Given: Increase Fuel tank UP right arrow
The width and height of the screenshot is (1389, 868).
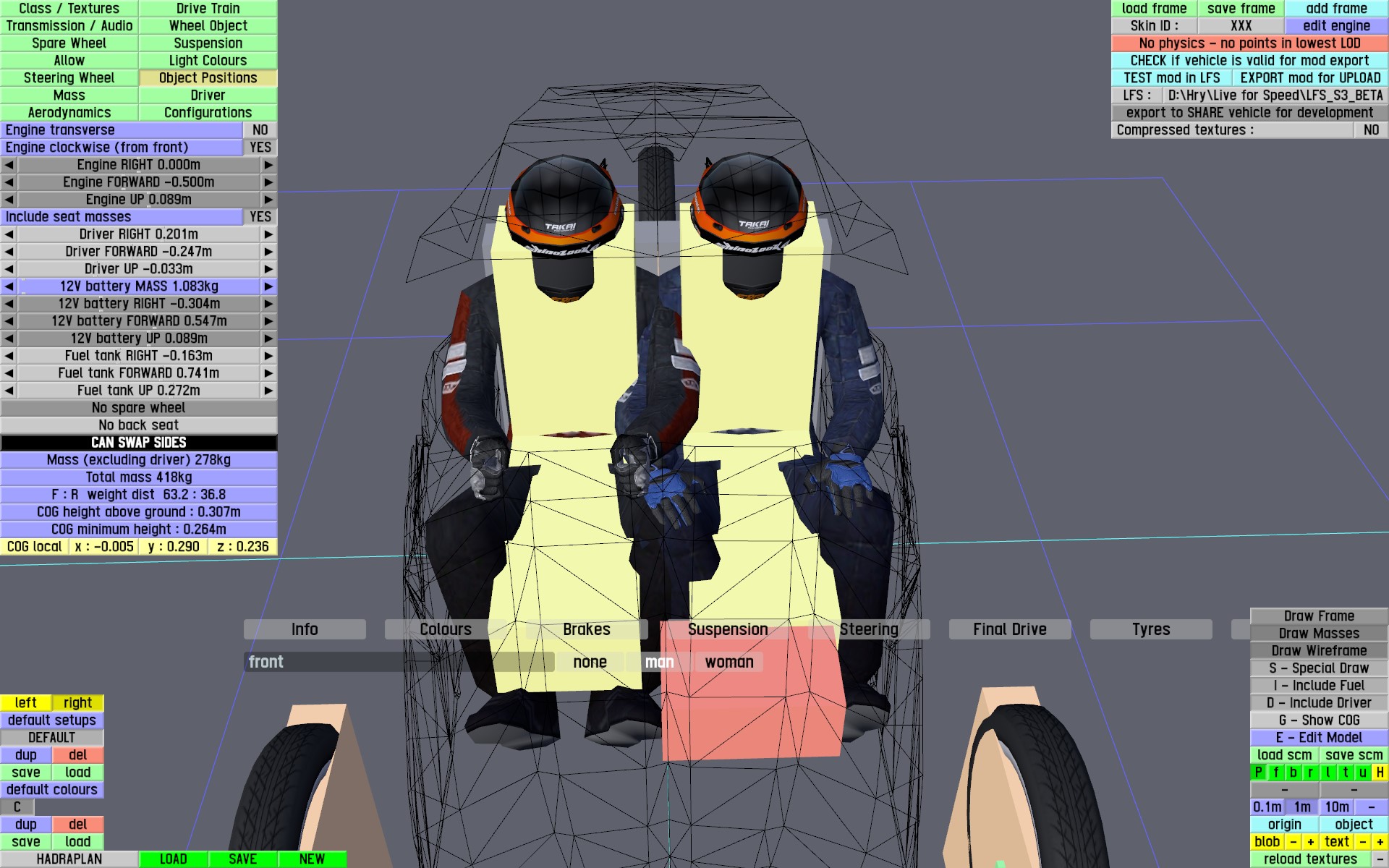Looking at the screenshot, I should pos(268,391).
